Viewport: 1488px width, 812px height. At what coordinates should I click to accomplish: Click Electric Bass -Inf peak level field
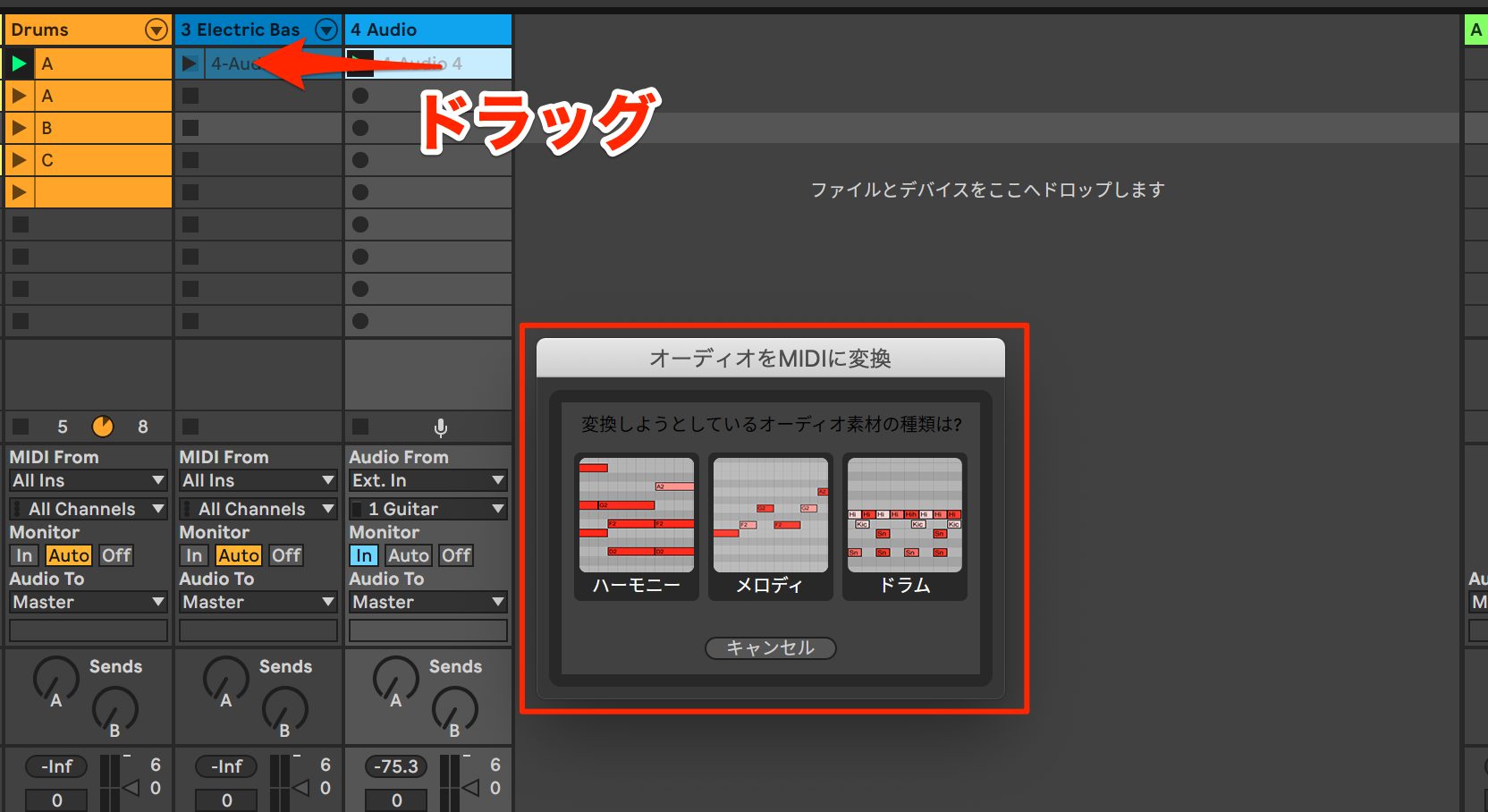(x=226, y=766)
